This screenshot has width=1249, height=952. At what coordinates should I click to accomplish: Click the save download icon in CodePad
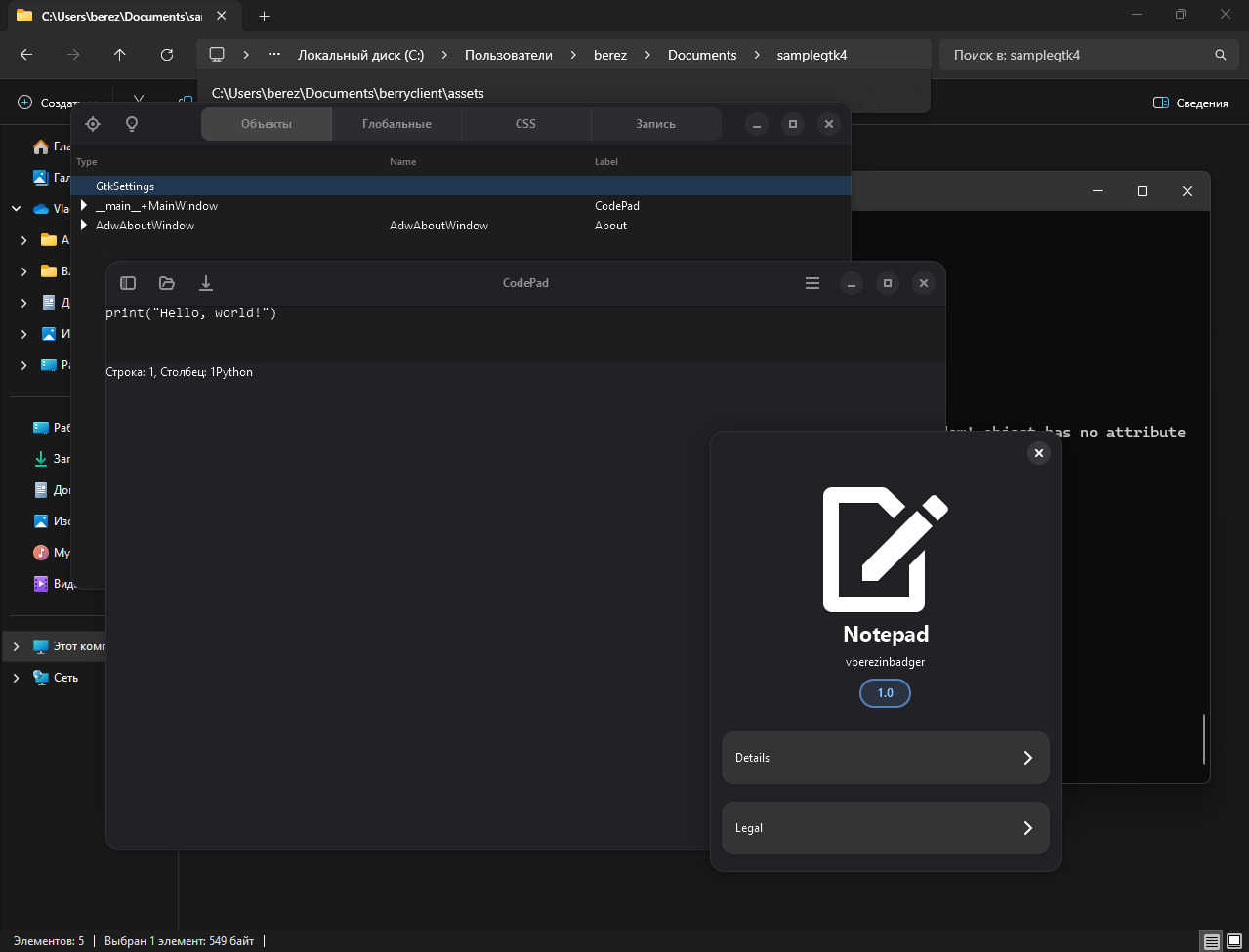click(x=206, y=283)
